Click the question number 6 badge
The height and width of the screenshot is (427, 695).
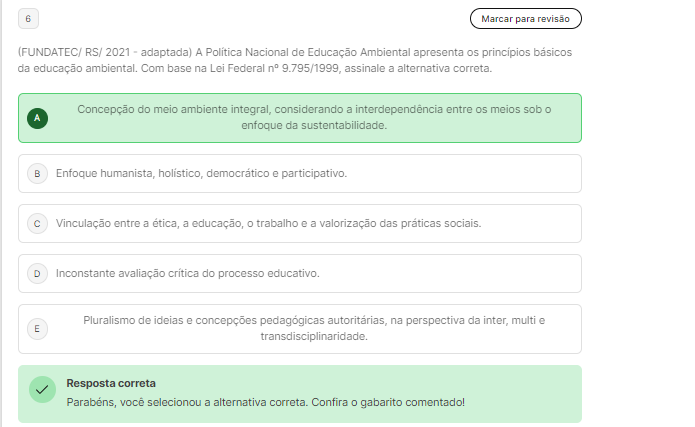pyautogui.click(x=29, y=18)
